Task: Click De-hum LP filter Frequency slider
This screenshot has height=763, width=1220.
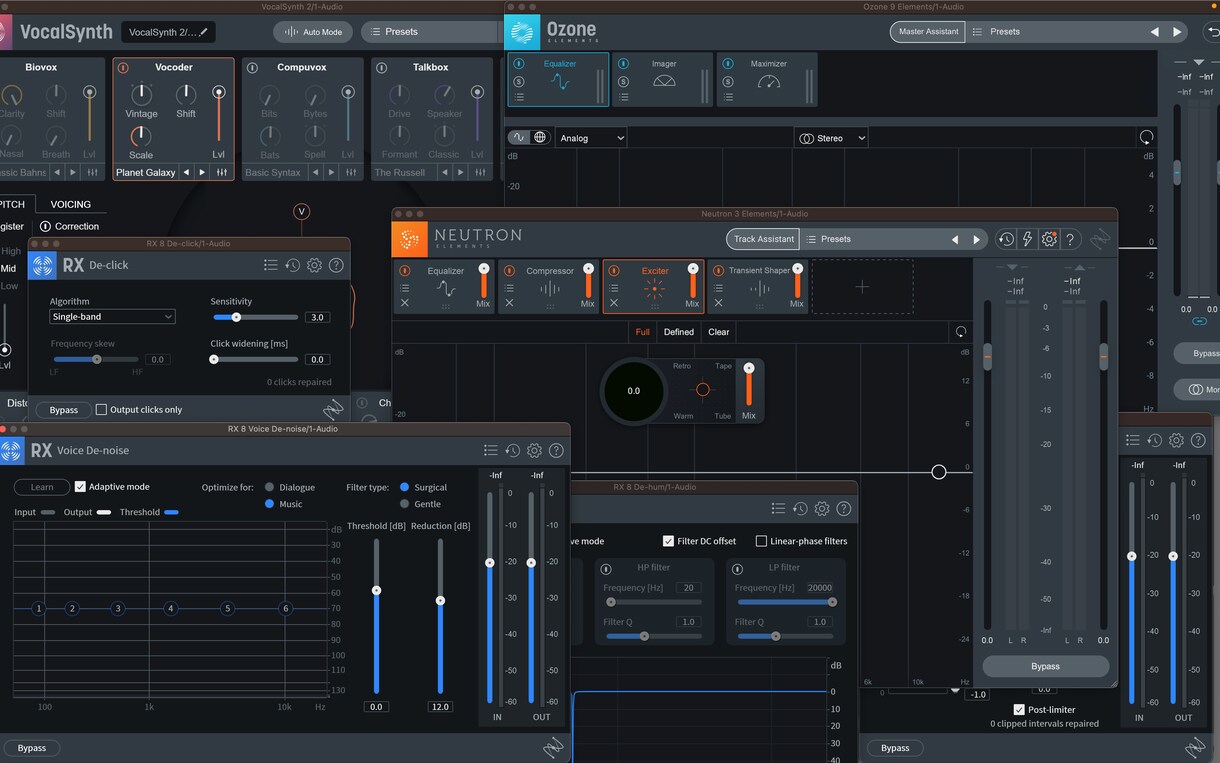Action: 784,602
